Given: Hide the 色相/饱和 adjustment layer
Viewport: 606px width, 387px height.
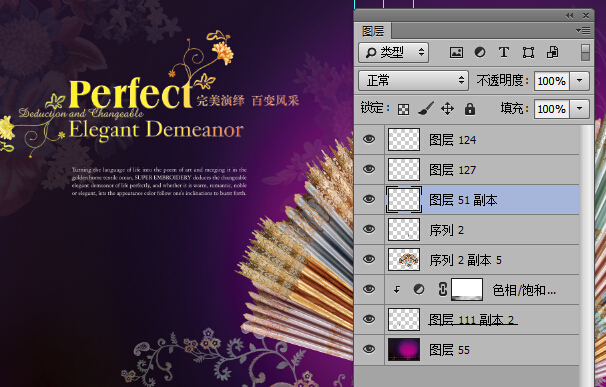Looking at the screenshot, I should (369, 289).
